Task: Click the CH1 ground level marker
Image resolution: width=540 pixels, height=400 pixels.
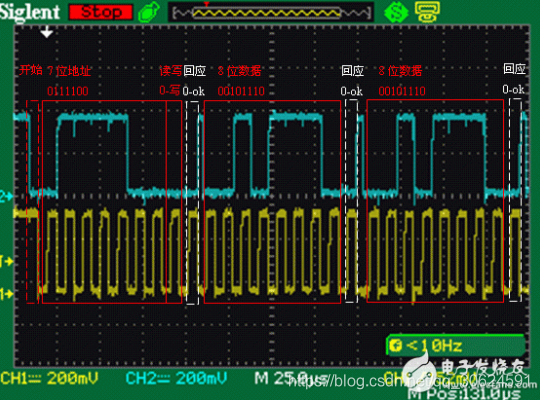Action: click(x=7, y=294)
